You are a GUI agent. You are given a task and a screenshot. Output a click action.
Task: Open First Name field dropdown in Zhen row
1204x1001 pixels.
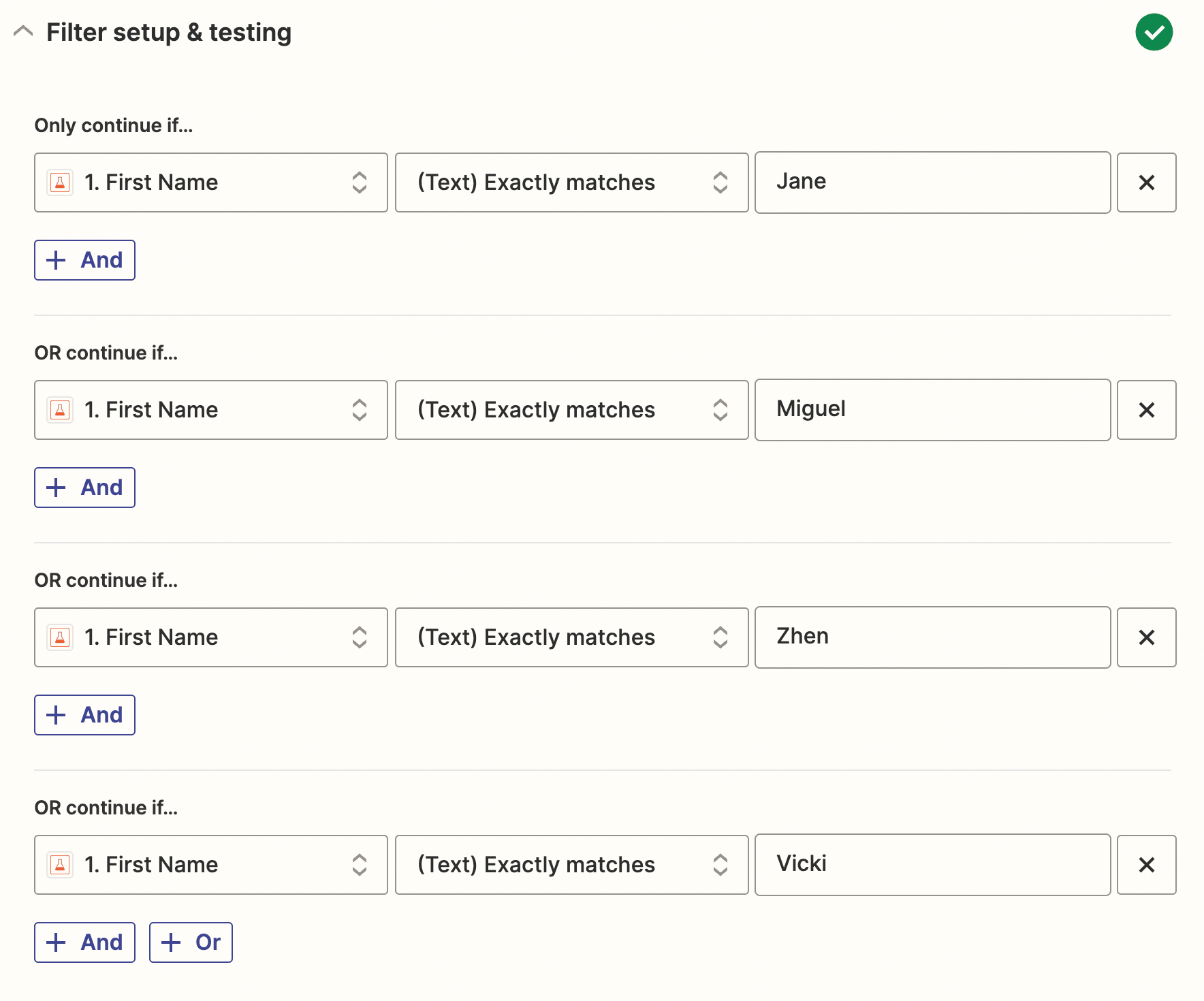pyautogui.click(x=211, y=637)
